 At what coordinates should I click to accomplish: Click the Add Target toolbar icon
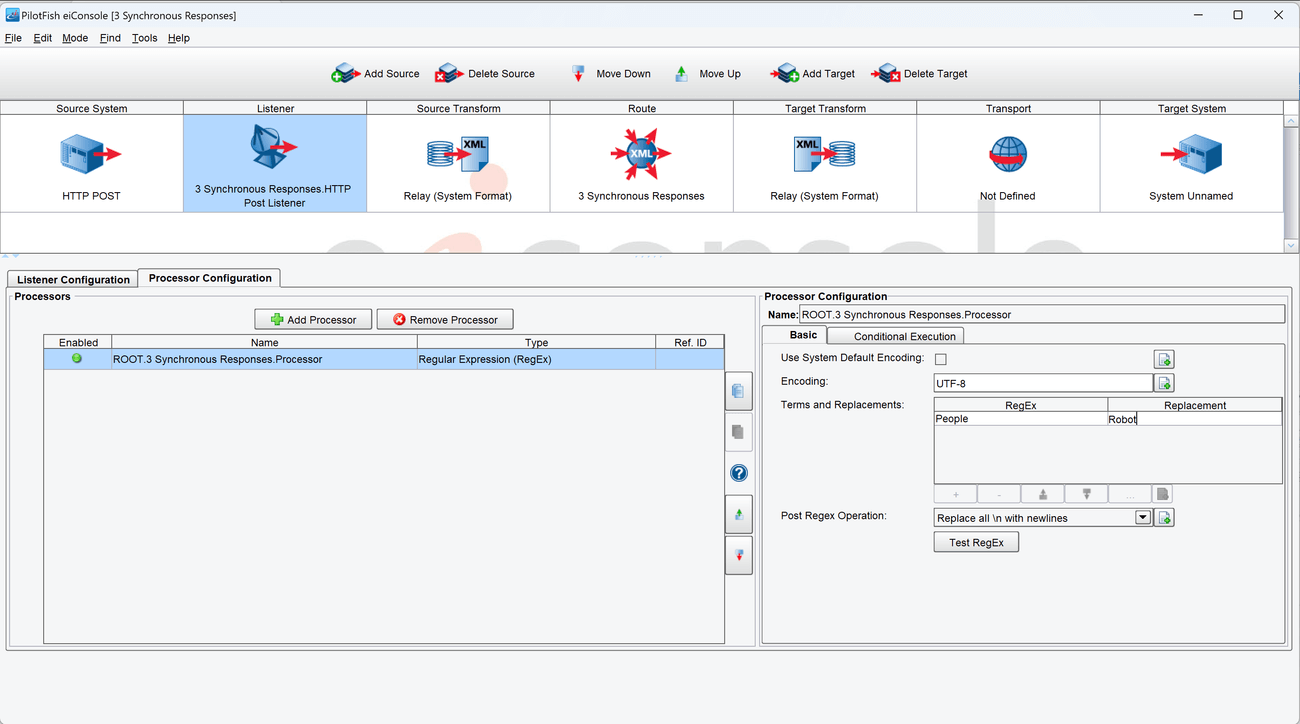784,73
